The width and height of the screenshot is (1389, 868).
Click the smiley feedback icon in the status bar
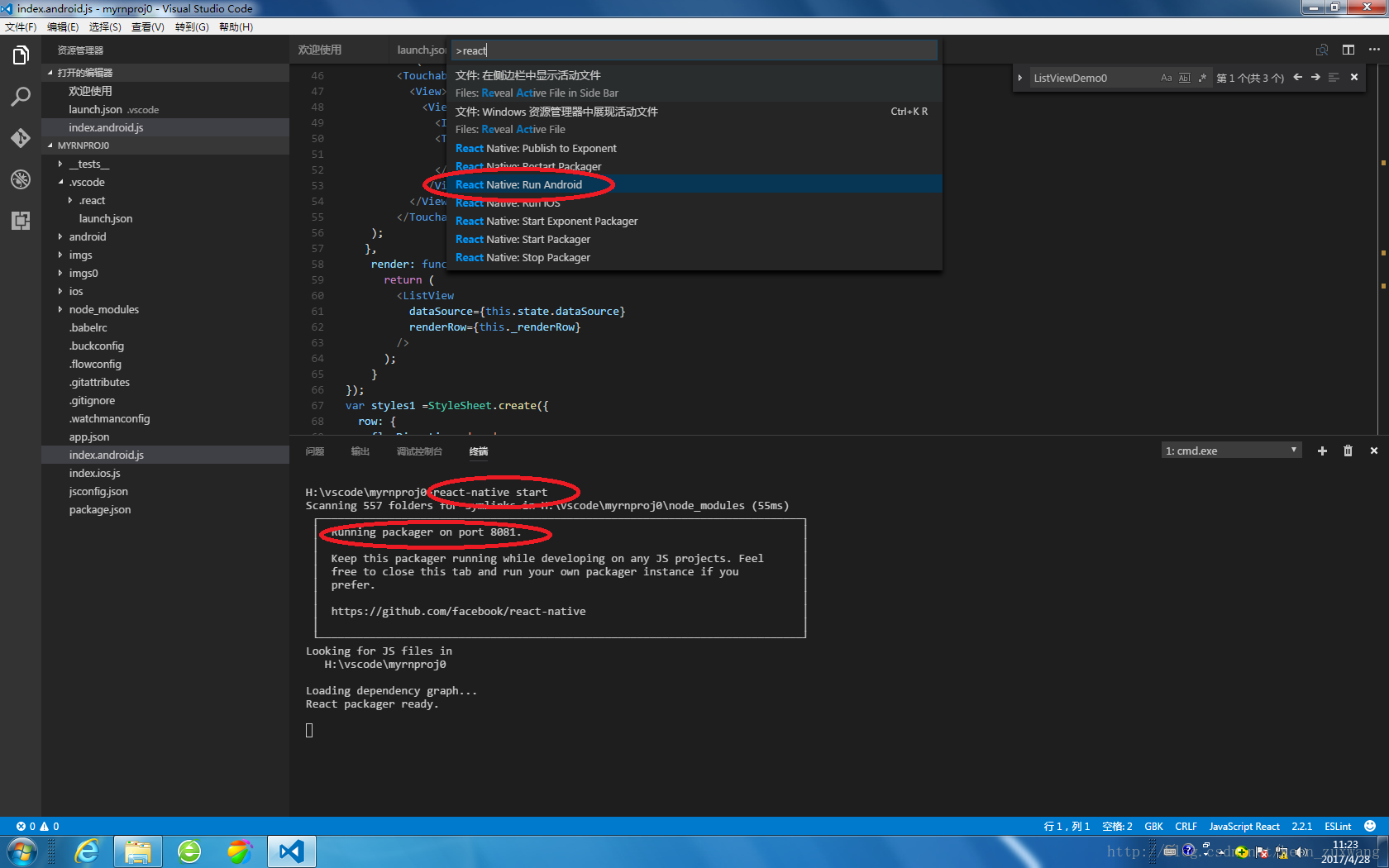click(1370, 826)
